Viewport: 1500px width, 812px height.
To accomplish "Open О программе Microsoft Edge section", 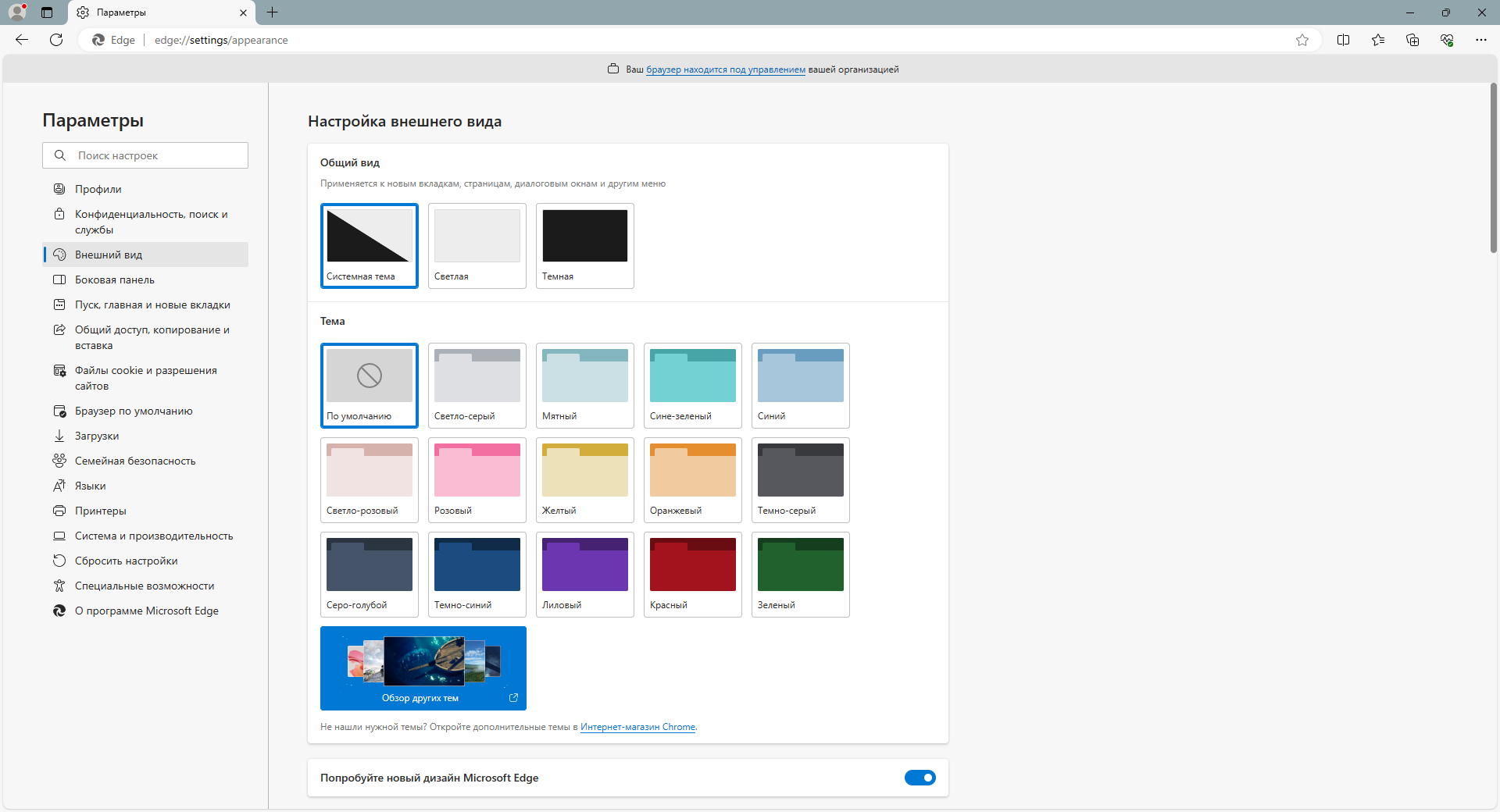I will tap(145, 611).
